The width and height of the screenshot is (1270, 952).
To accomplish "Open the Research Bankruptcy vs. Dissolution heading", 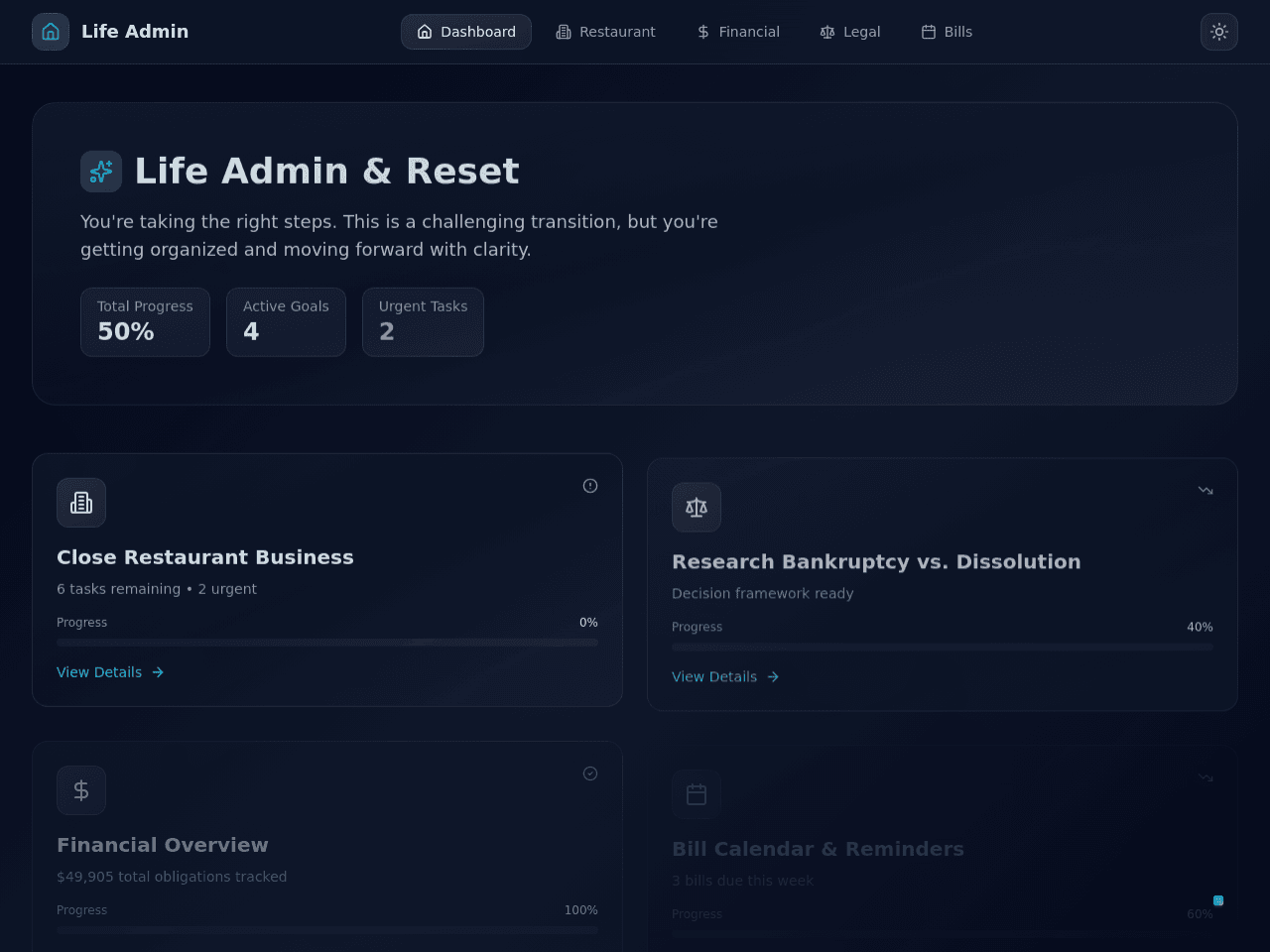I will (x=876, y=562).
